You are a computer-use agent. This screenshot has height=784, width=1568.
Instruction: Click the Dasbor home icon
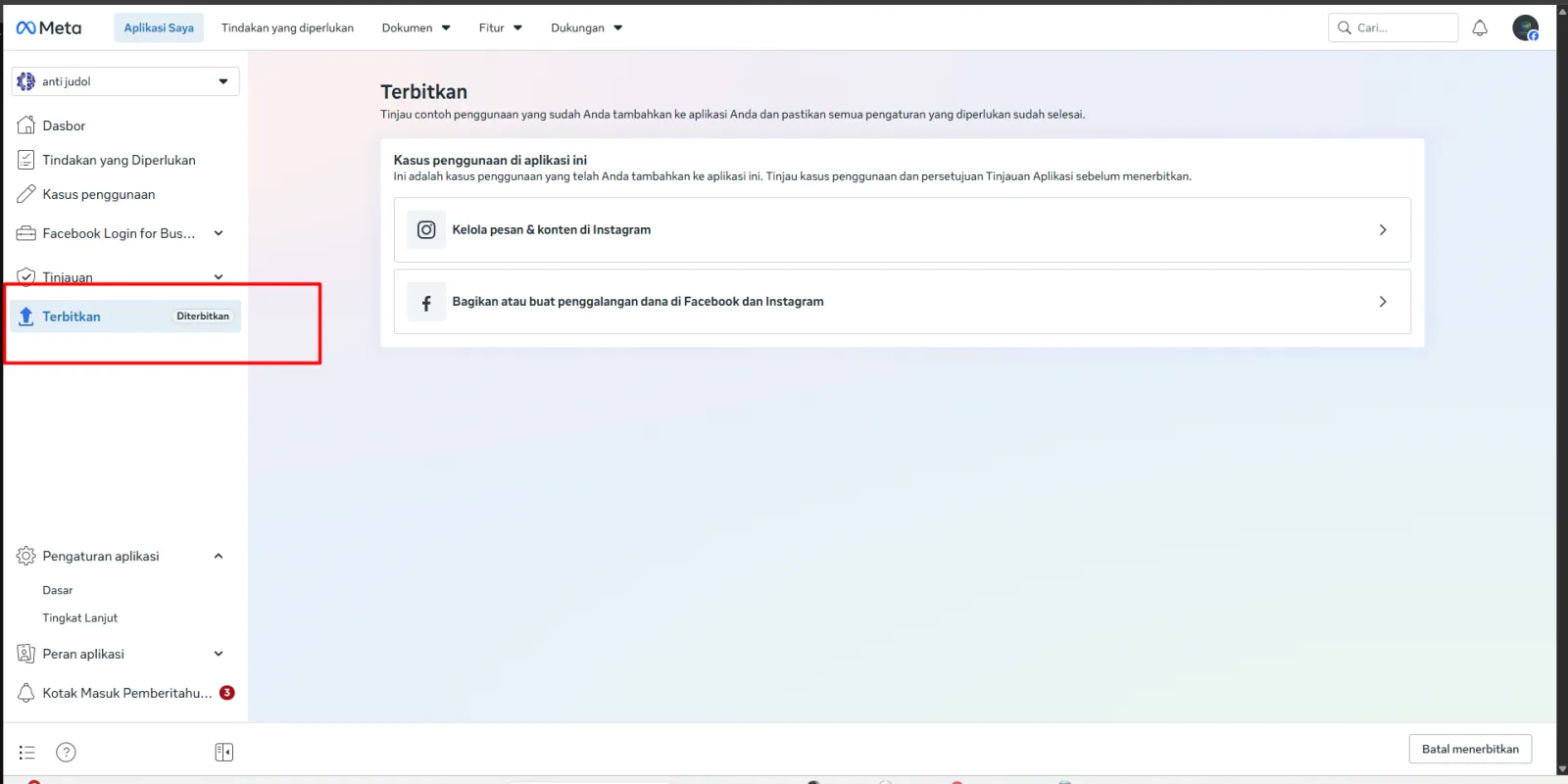(x=26, y=124)
